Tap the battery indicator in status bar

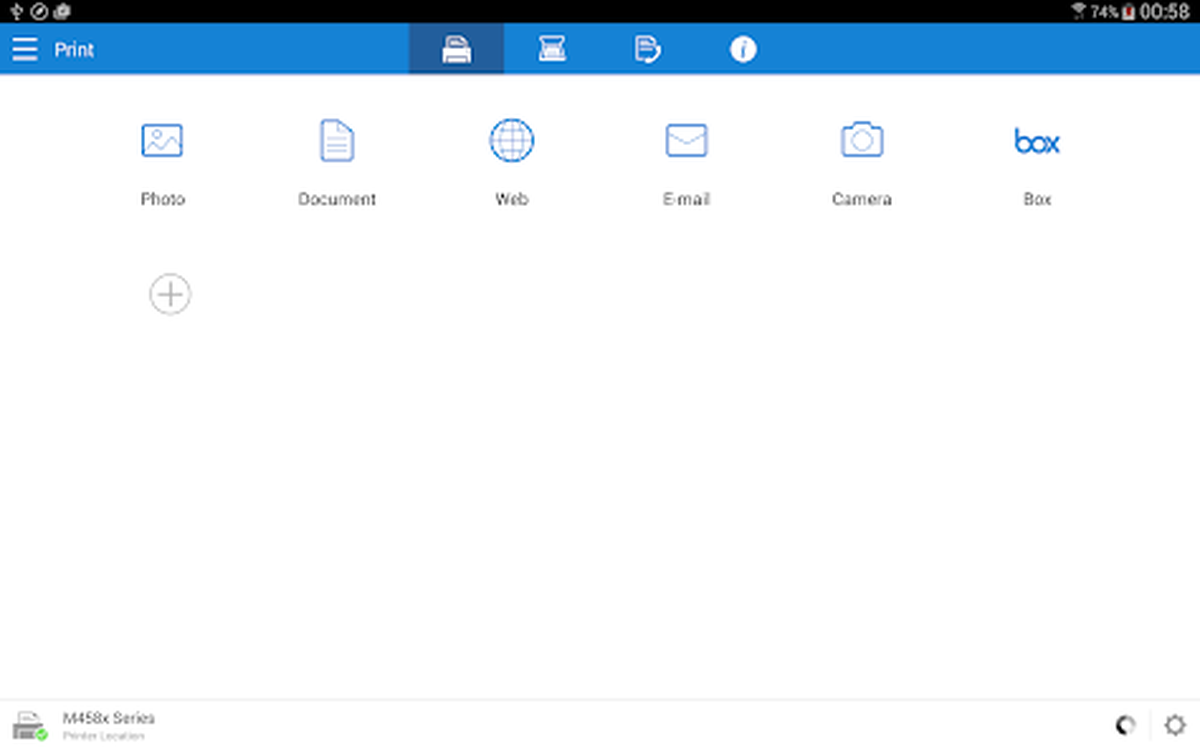(1129, 12)
